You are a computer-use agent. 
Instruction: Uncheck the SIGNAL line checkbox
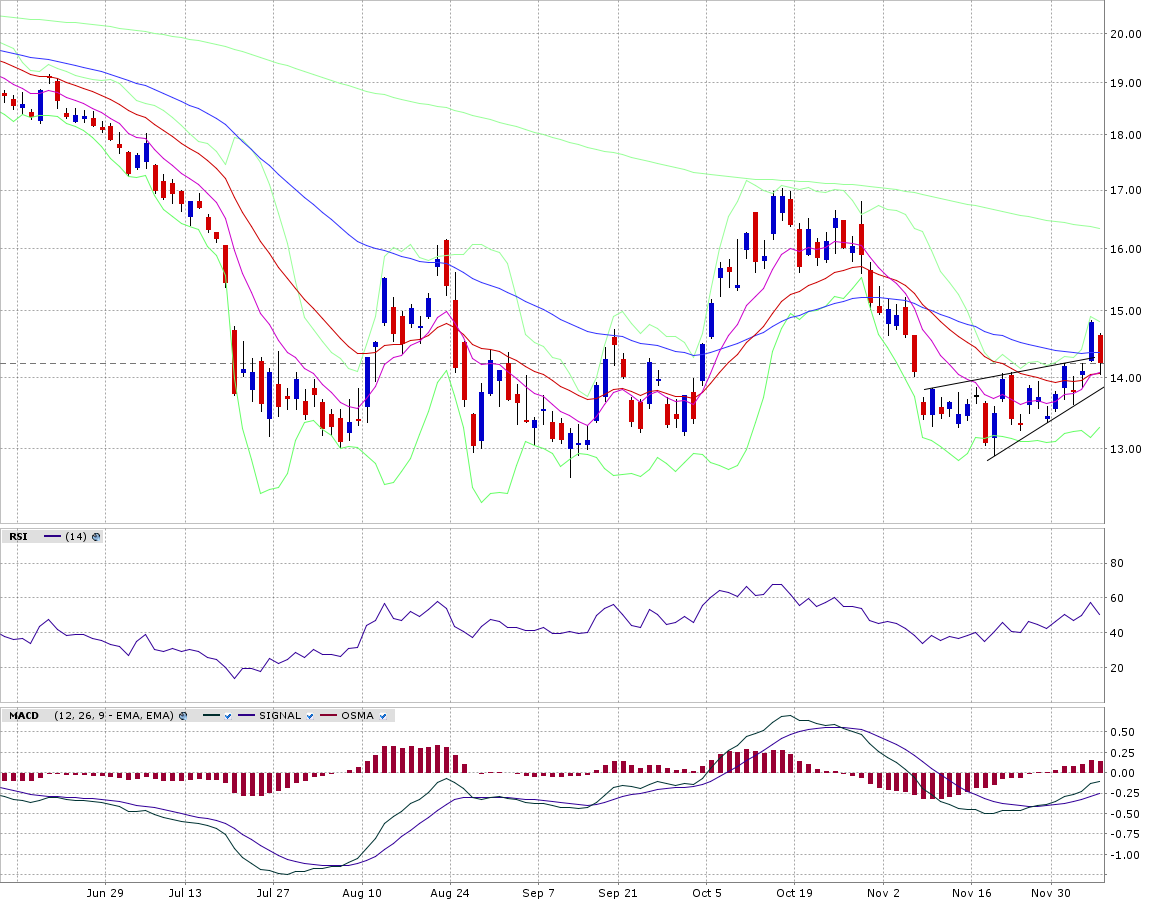pyautogui.click(x=309, y=716)
